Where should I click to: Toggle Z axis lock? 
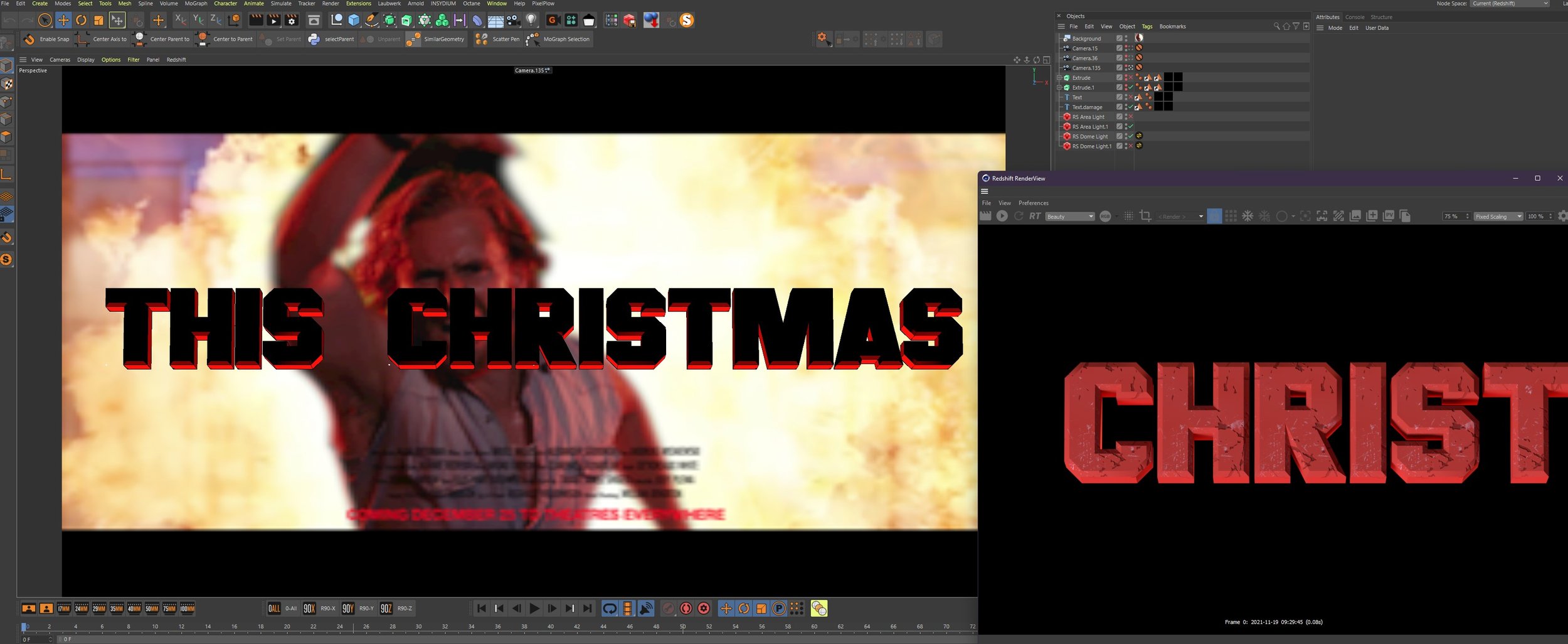tap(216, 20)
